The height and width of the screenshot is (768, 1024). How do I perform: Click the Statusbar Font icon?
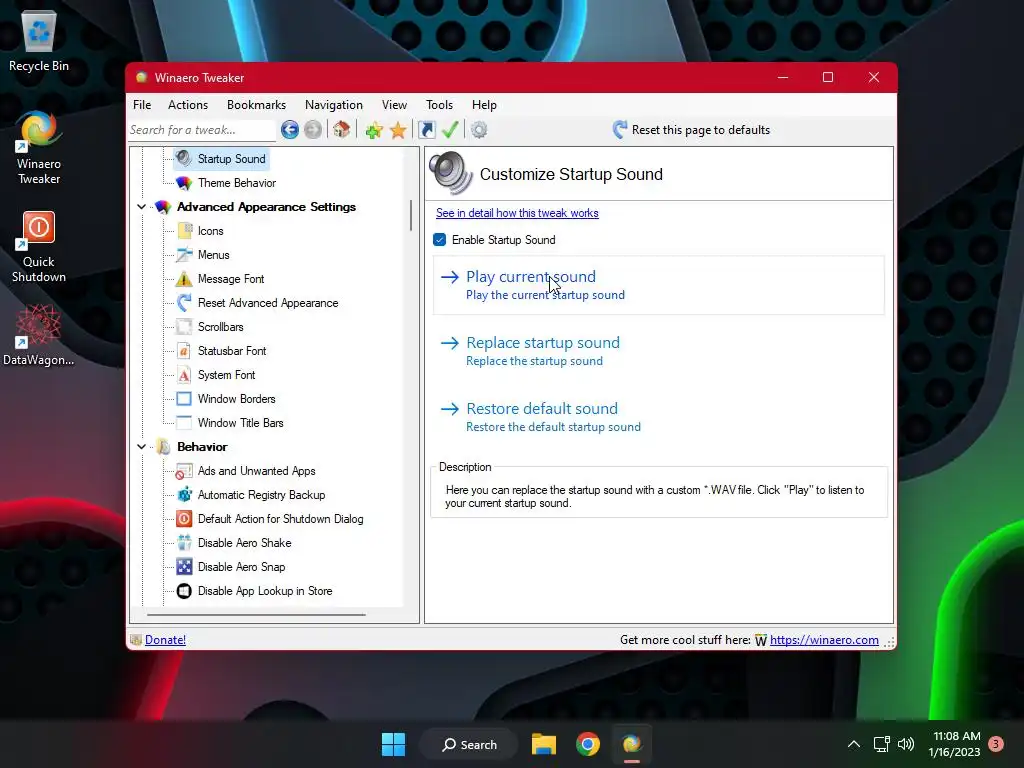coord(184,351)
